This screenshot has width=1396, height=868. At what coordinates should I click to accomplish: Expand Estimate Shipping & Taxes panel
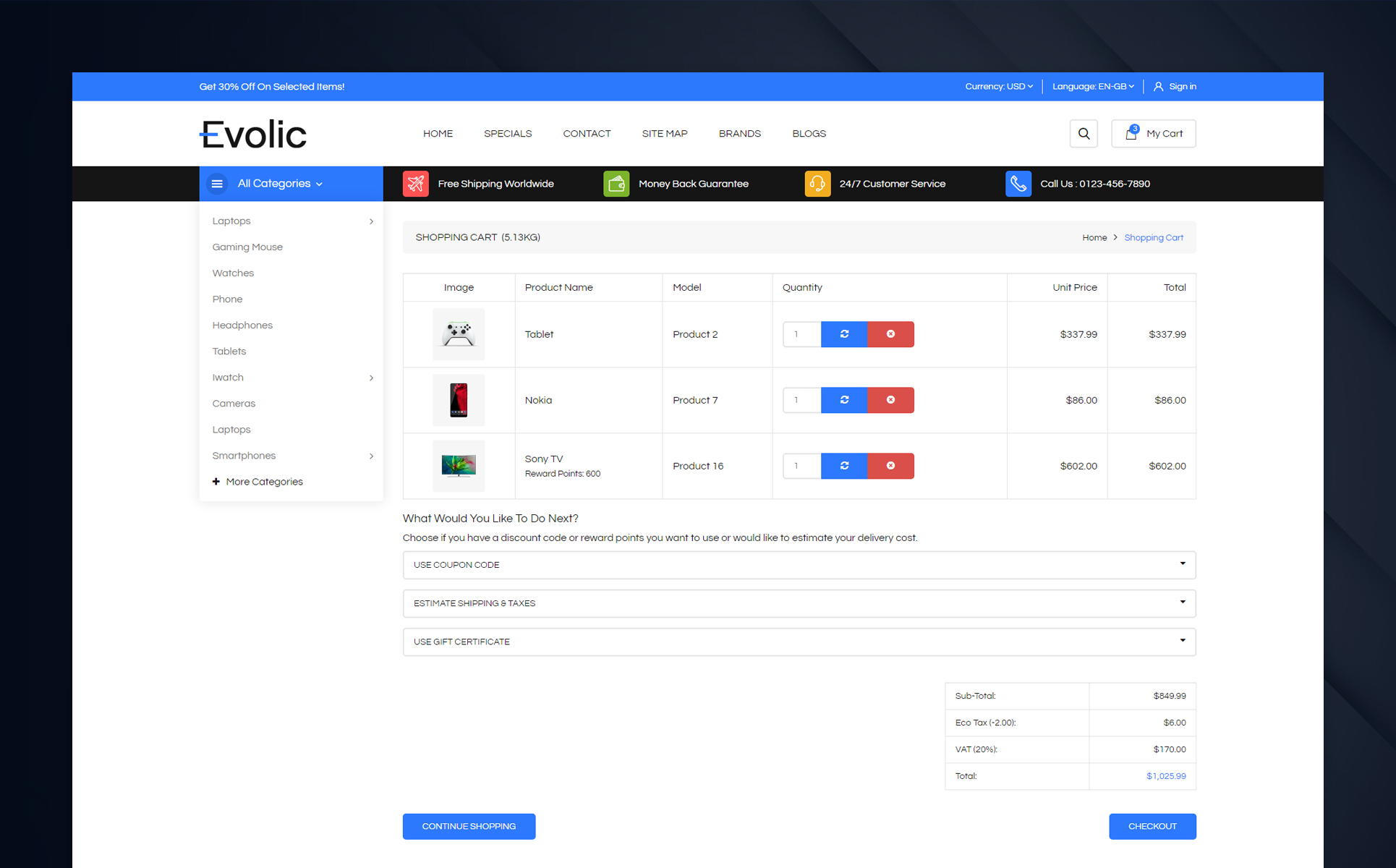(x=799, y=603)
